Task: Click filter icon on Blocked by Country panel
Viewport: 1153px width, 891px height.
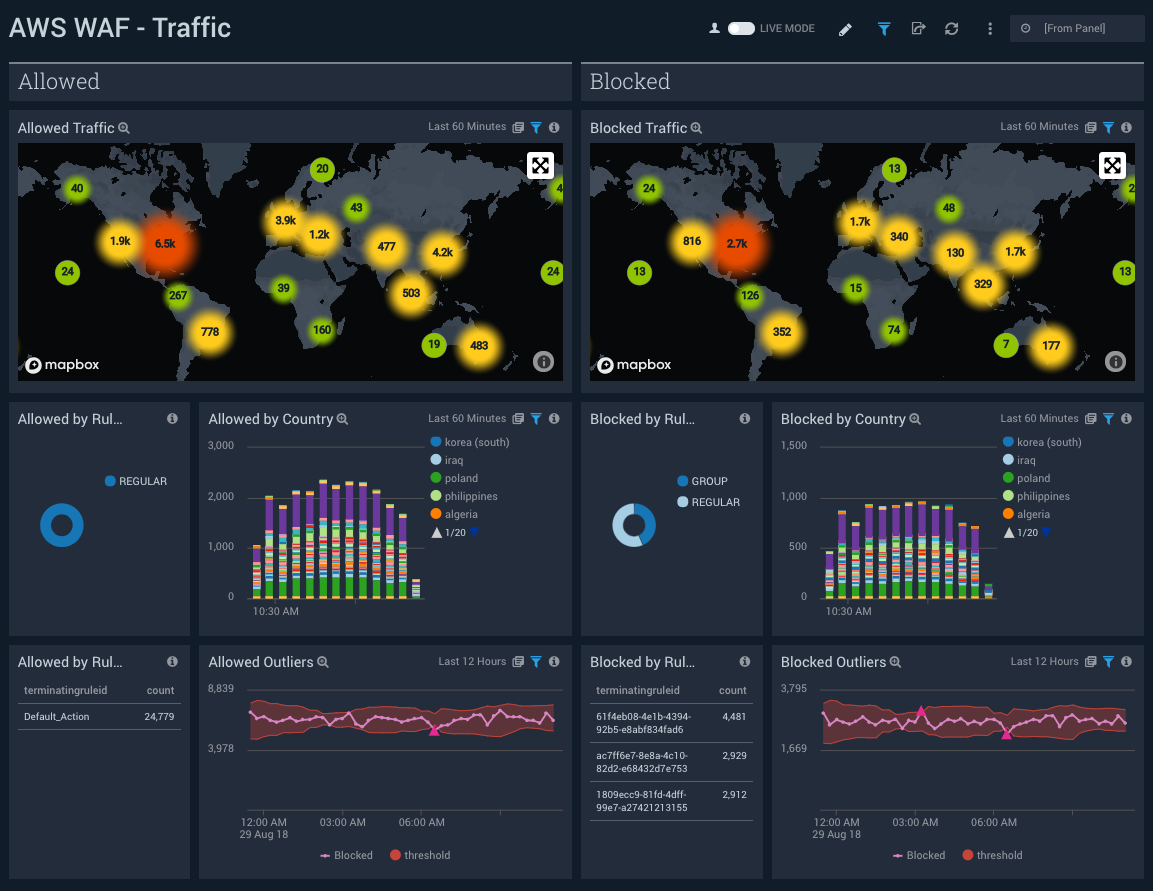Action: point(1108,419)
